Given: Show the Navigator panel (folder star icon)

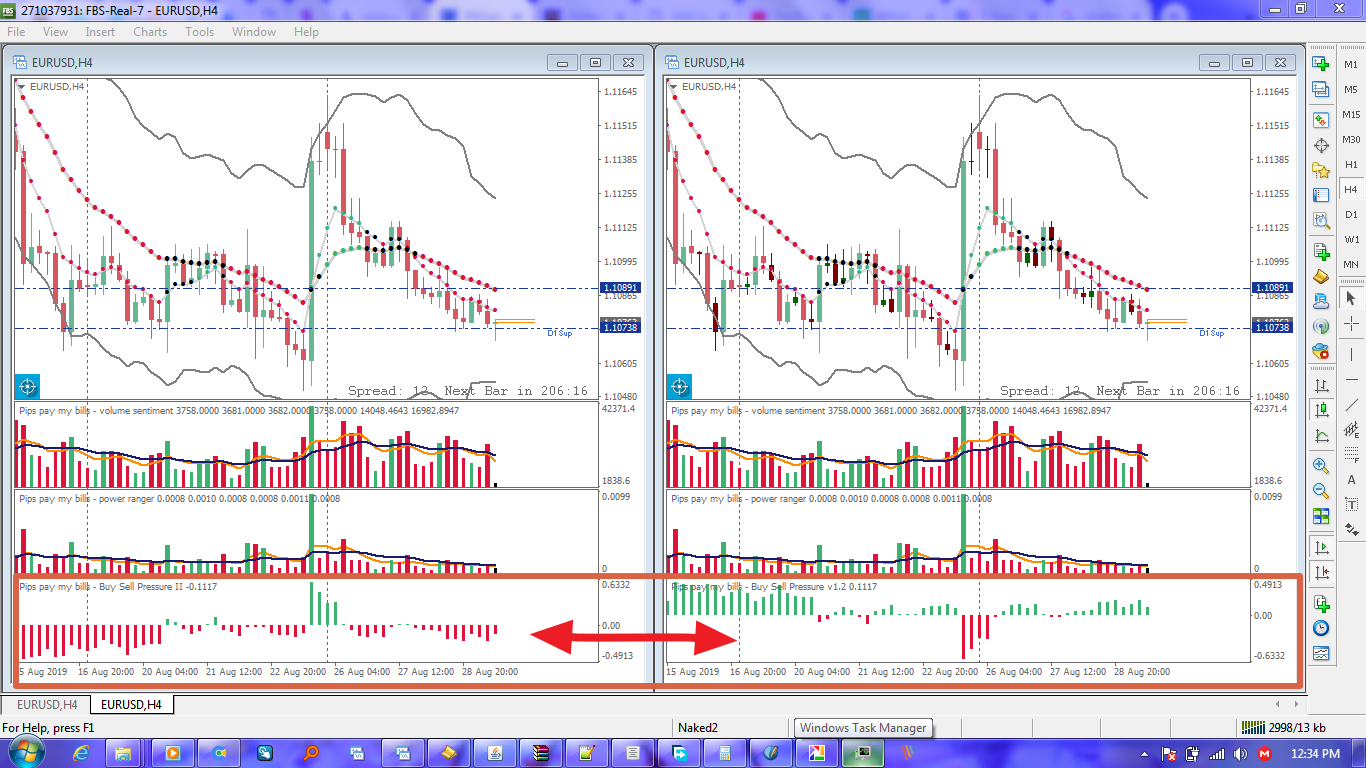Looking at the screenshot, I should [x=1321, y=170].
